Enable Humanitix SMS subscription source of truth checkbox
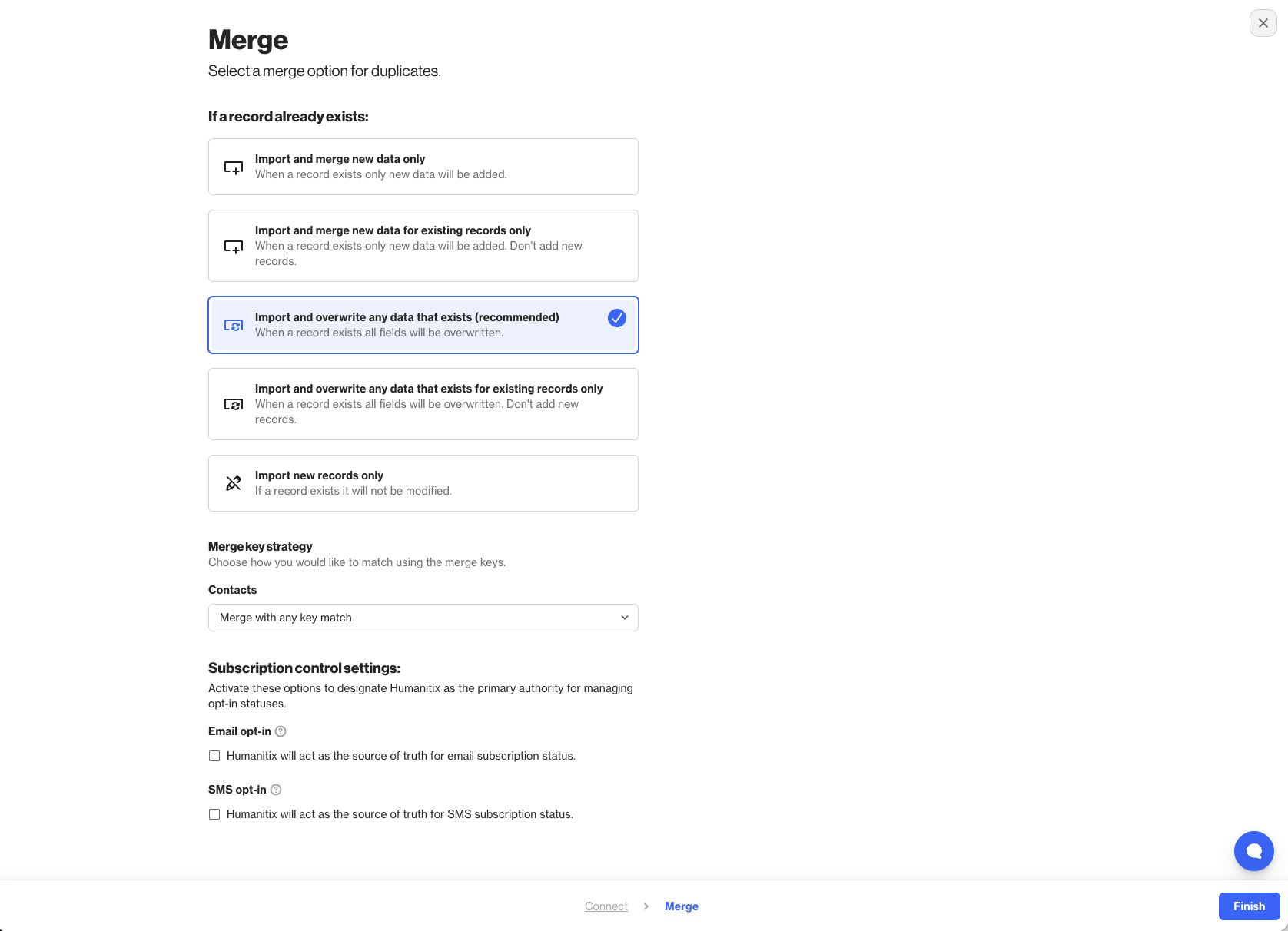The height and width of the screenshot is (931, 1288). [214, 814]
